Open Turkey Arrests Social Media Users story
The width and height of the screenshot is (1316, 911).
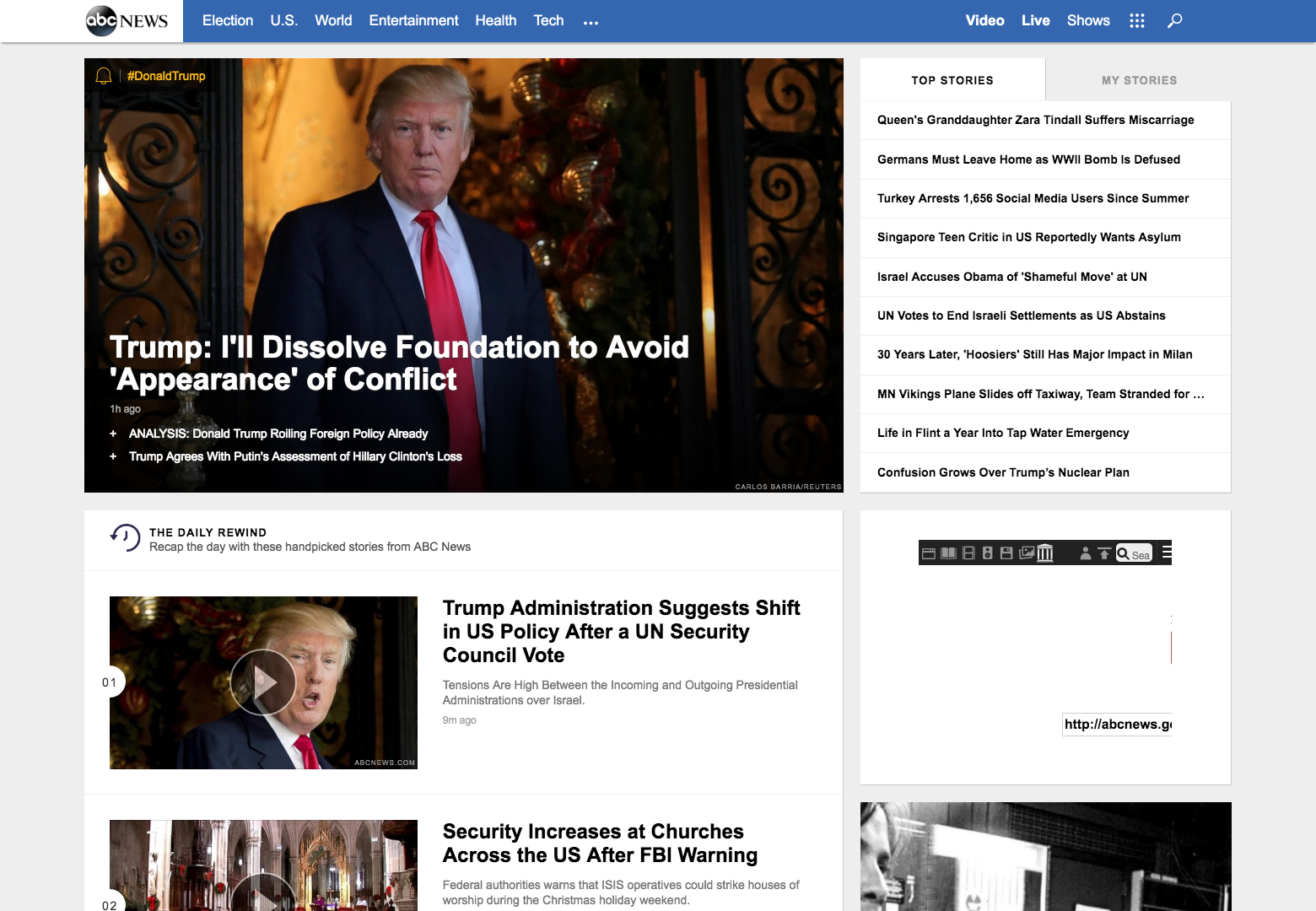click(x=1033, y=198)
